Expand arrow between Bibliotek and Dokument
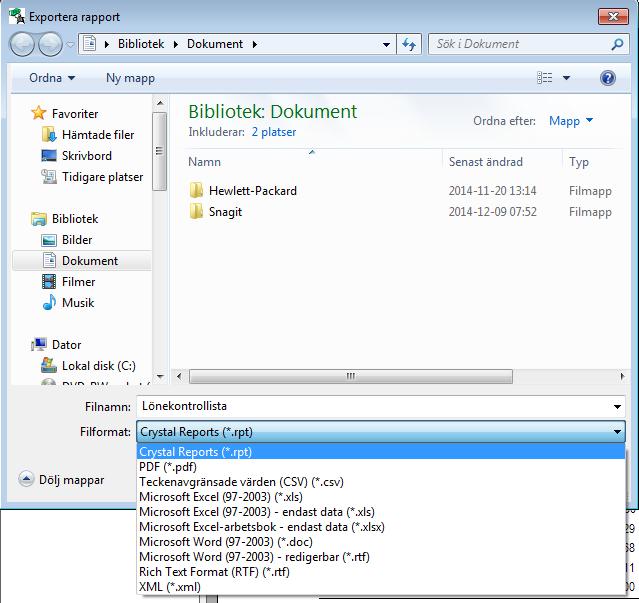 coord(176,44)
